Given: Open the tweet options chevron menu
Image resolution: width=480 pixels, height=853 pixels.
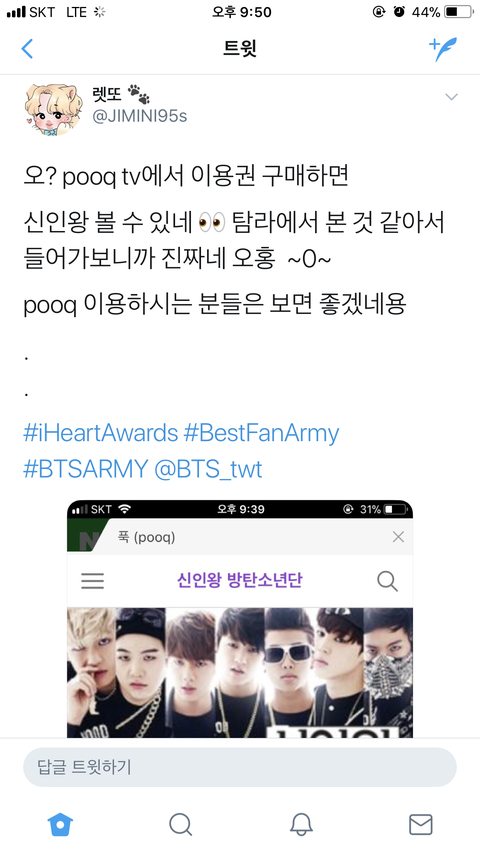Looking at the screenshot, I should (451, 97).
